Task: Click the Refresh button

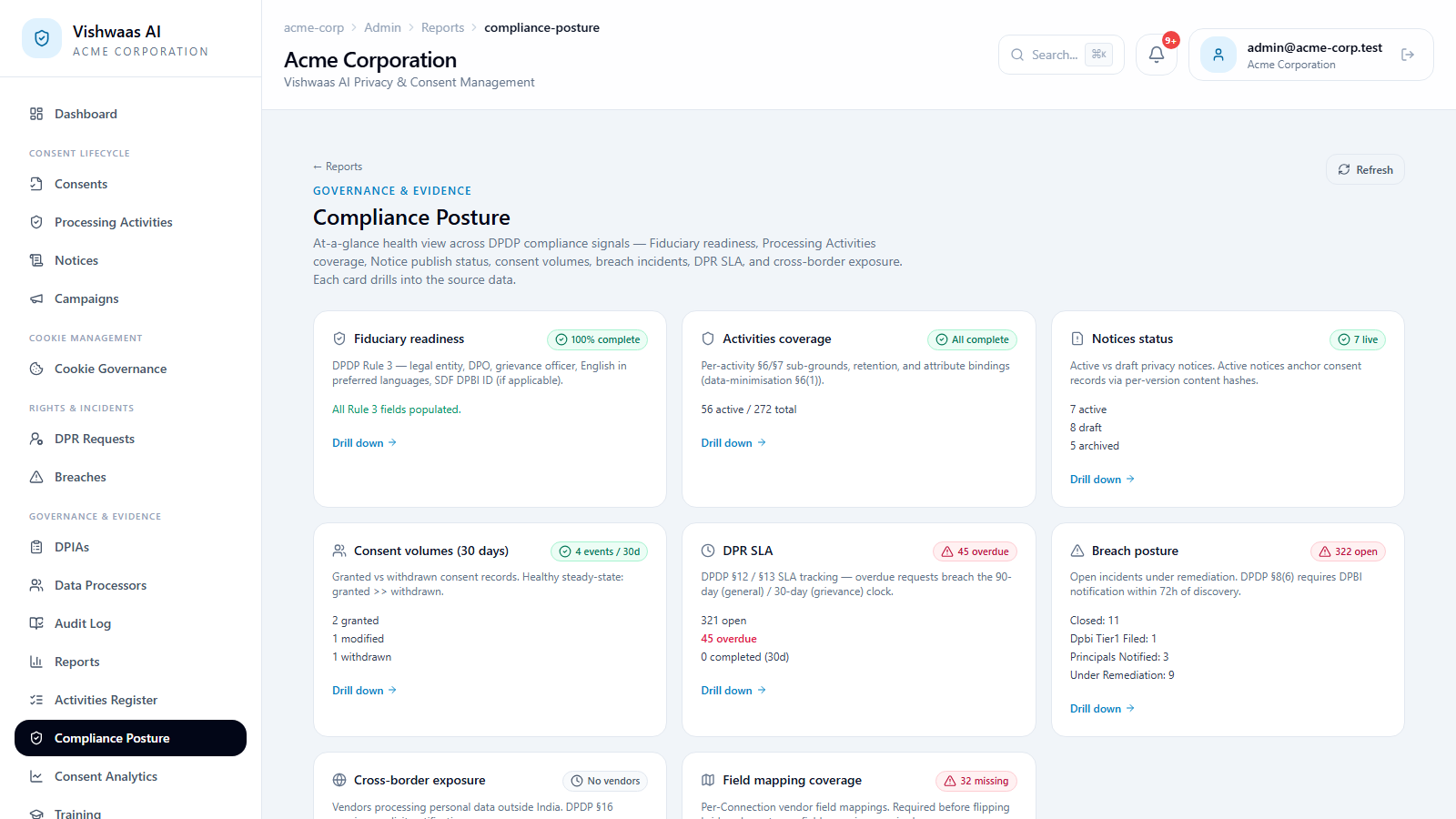Action: click(1365, 169)
